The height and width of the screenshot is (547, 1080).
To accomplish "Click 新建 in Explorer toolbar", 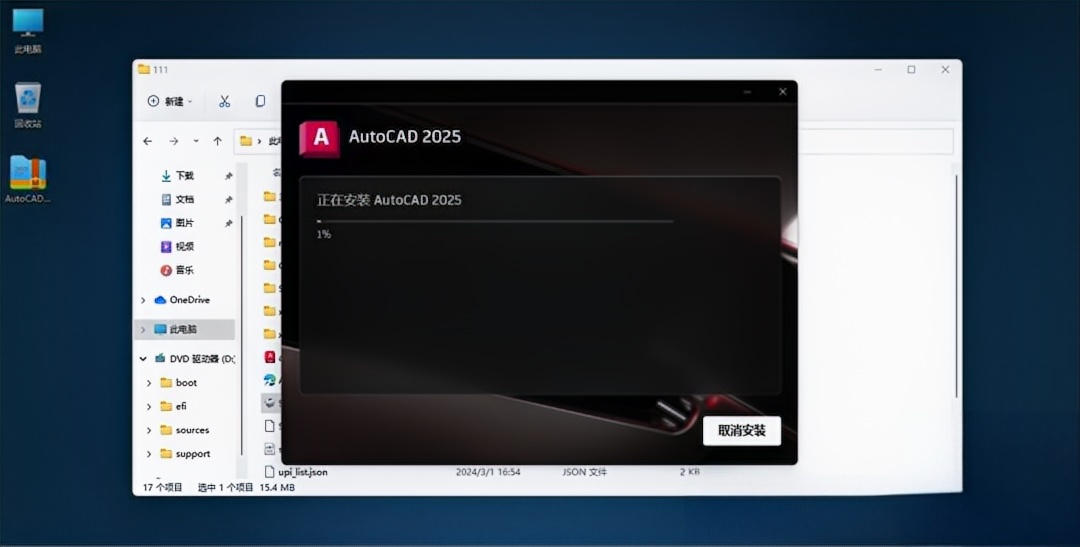I will (x=169, y=101).
